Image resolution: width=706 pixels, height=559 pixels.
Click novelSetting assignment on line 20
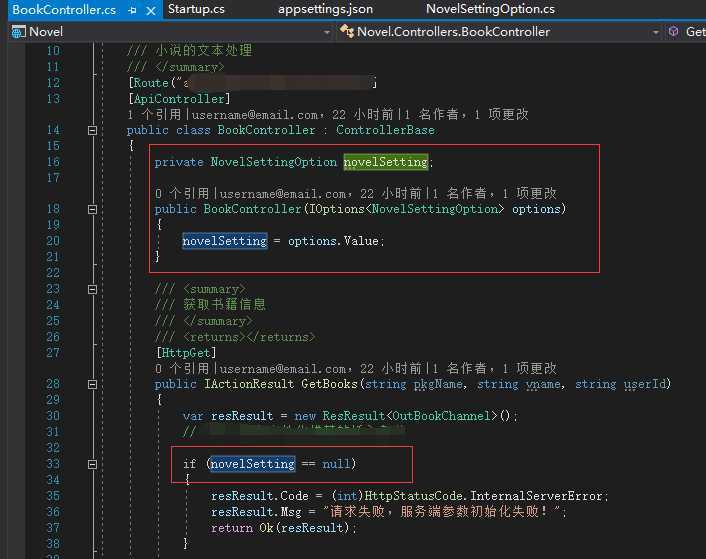coord(225,241)
